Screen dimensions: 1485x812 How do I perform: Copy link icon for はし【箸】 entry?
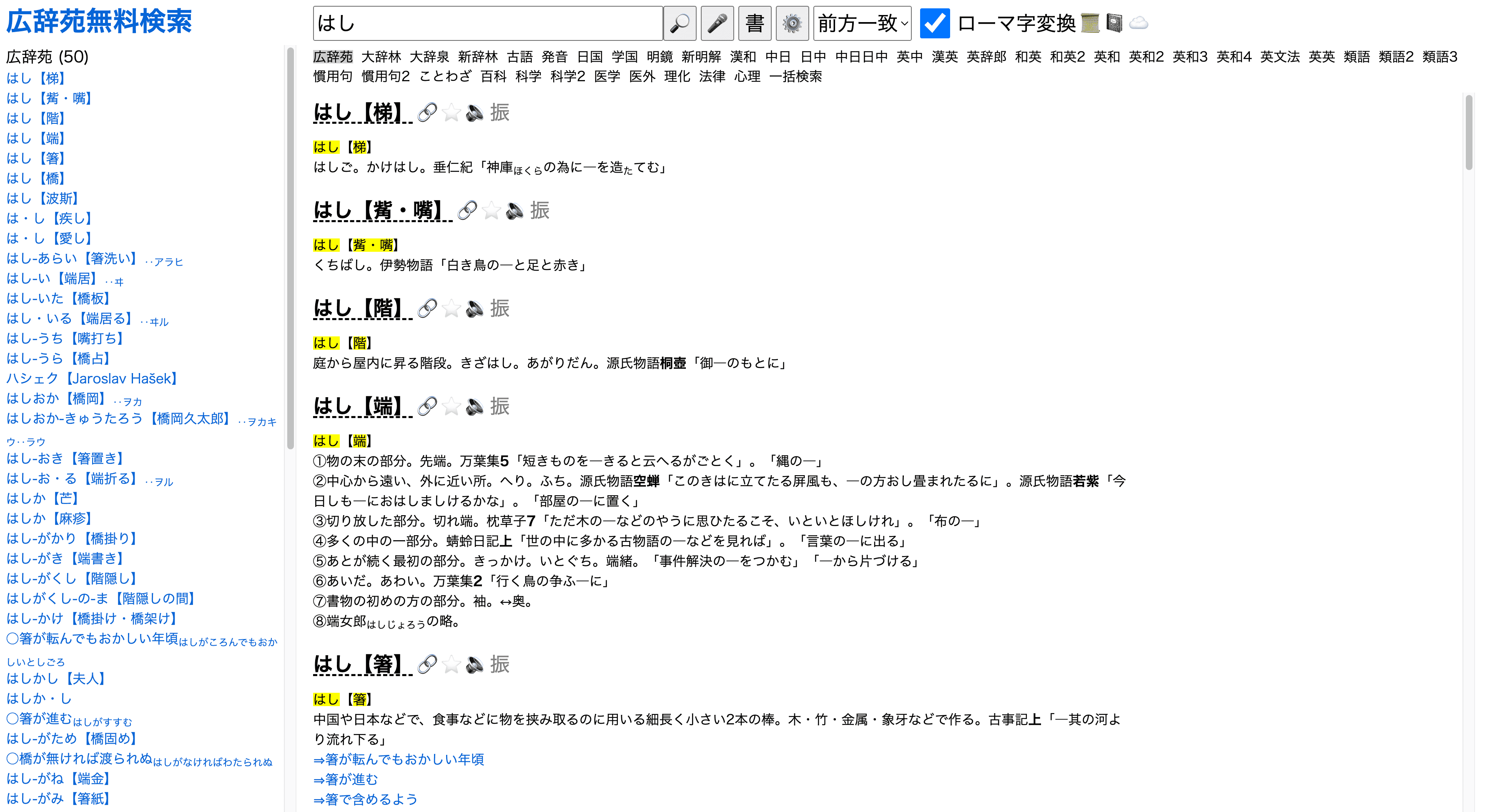coord(427,664)
